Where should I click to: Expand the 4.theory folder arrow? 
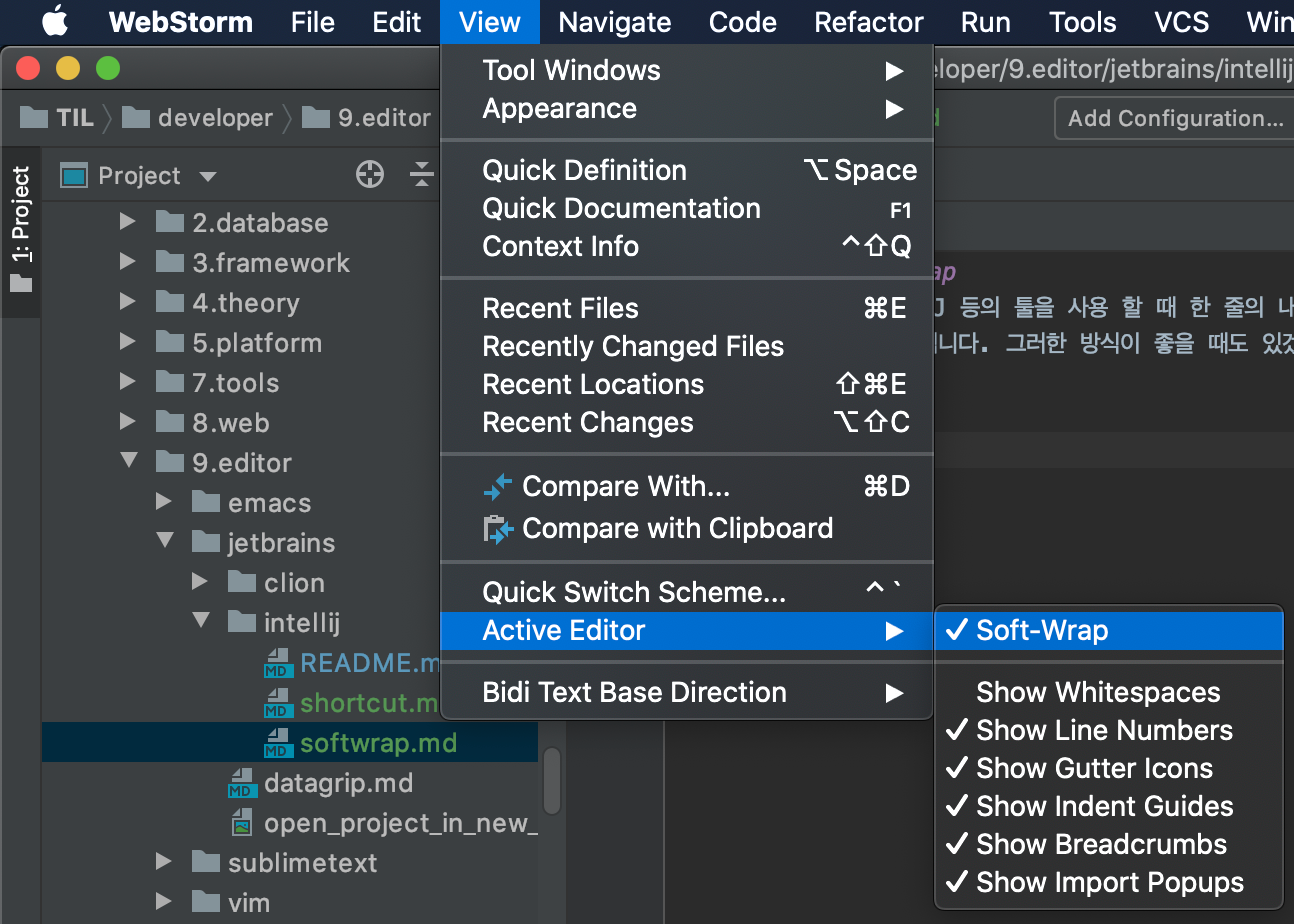pyautogui.click(x=127, y=302)
